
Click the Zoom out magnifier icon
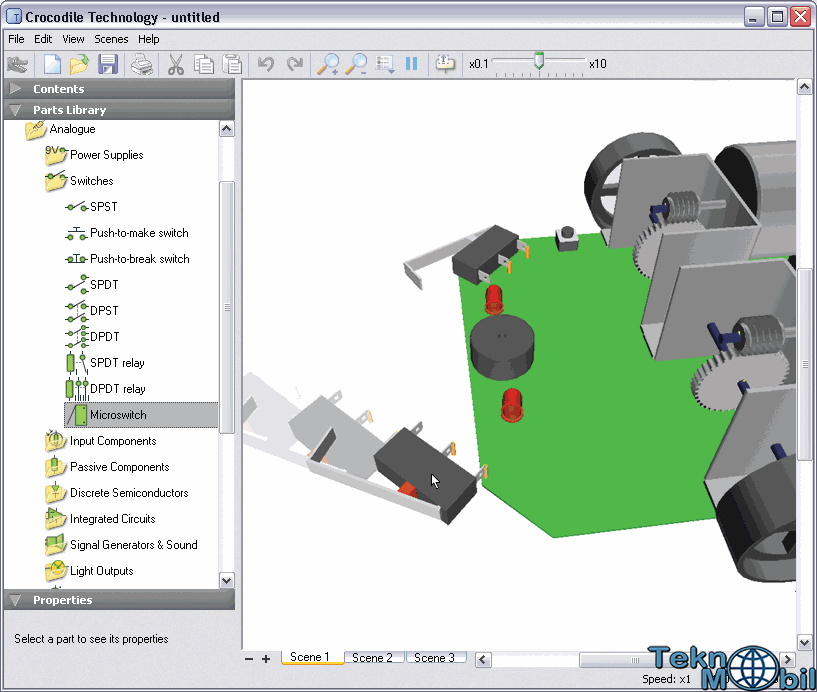tap(356, 64)
